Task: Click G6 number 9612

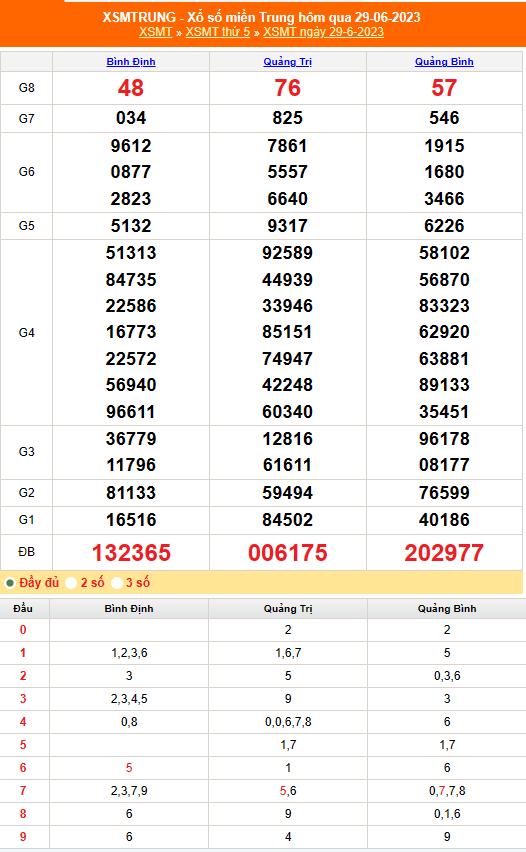Action: (x=131, y=146)
